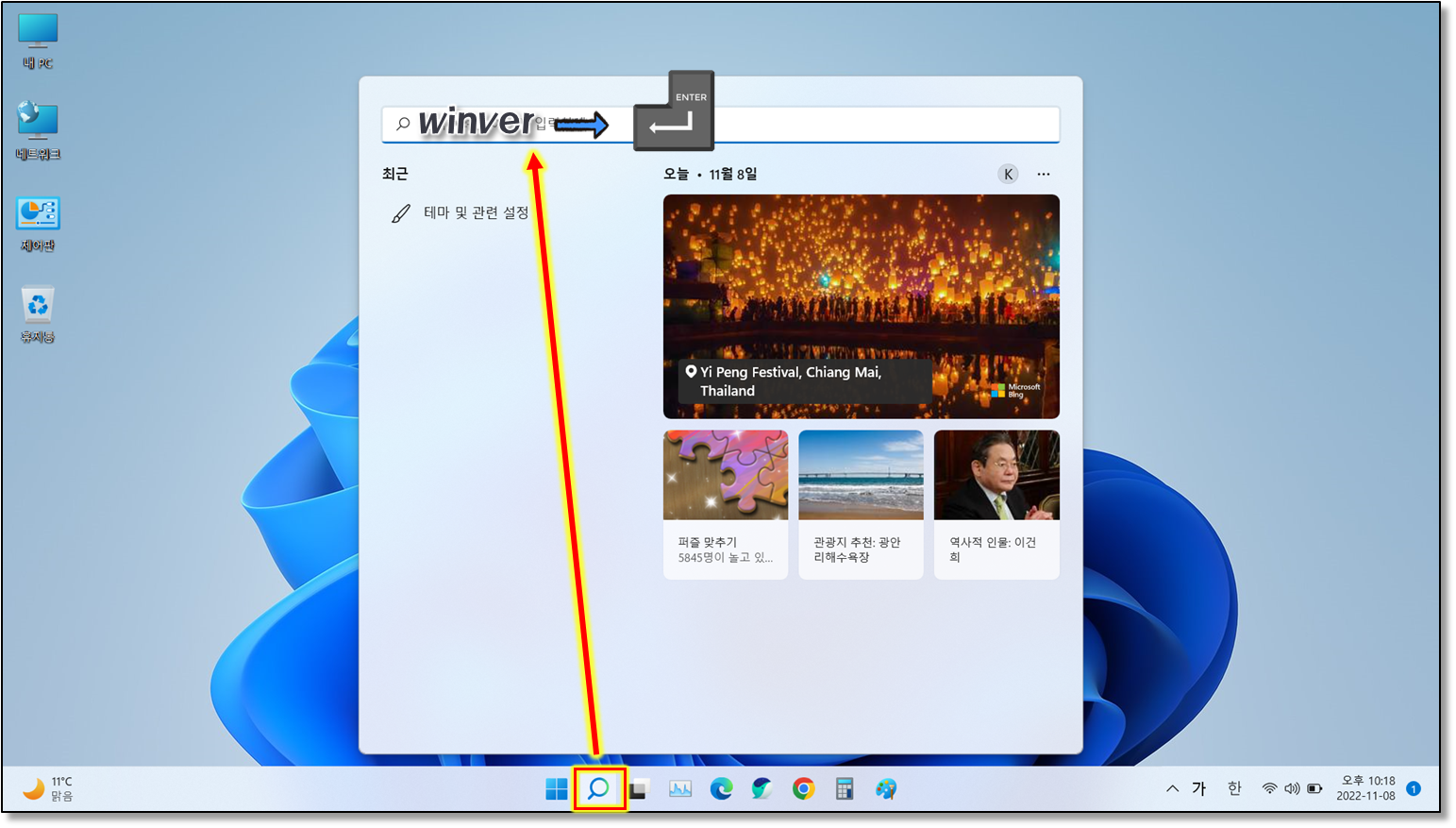Open the 퍼즐 맞추기 puzzle card
The image size is (1456, 828).
(725, 504)
